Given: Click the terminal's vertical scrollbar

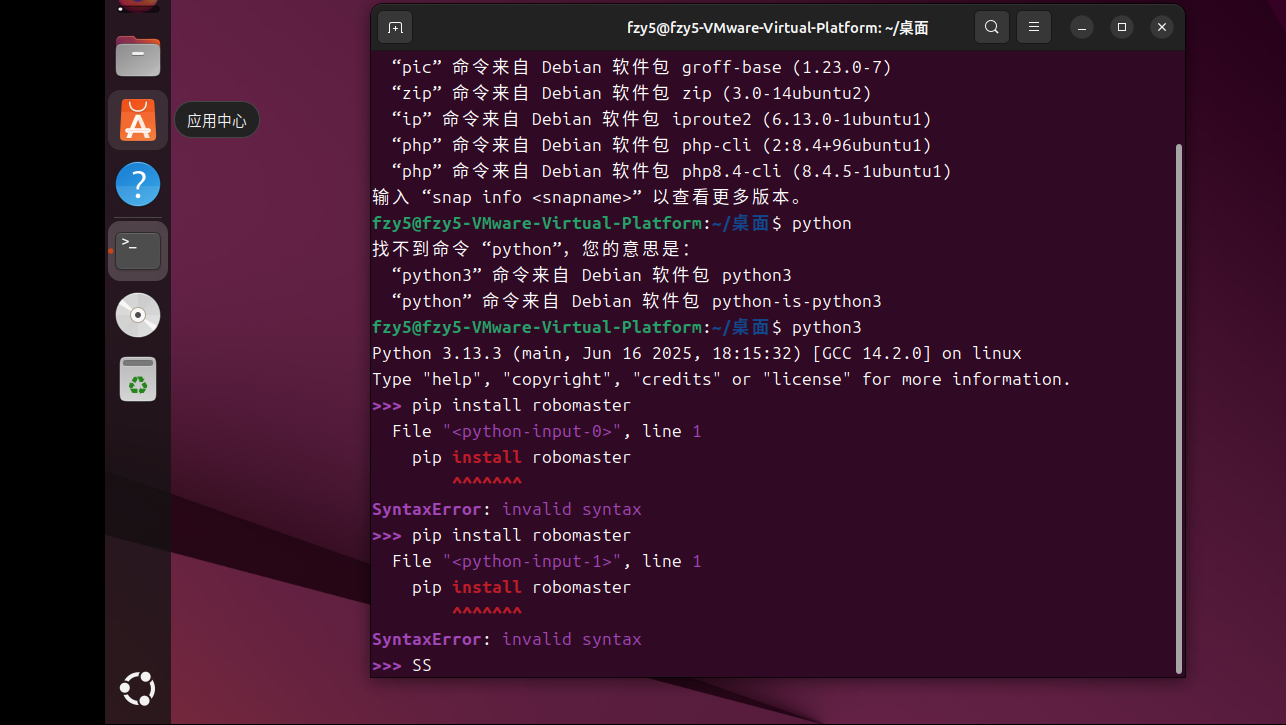Looking at the screenshot, I should pos(1179,408).
